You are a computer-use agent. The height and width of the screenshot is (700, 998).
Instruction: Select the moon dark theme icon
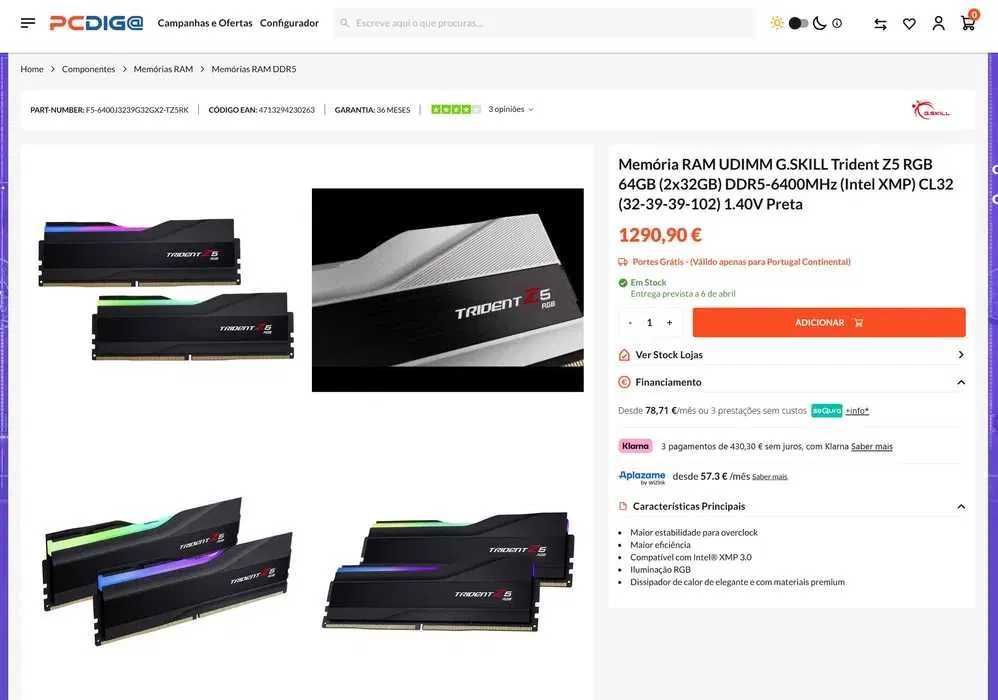click(820, 24)
